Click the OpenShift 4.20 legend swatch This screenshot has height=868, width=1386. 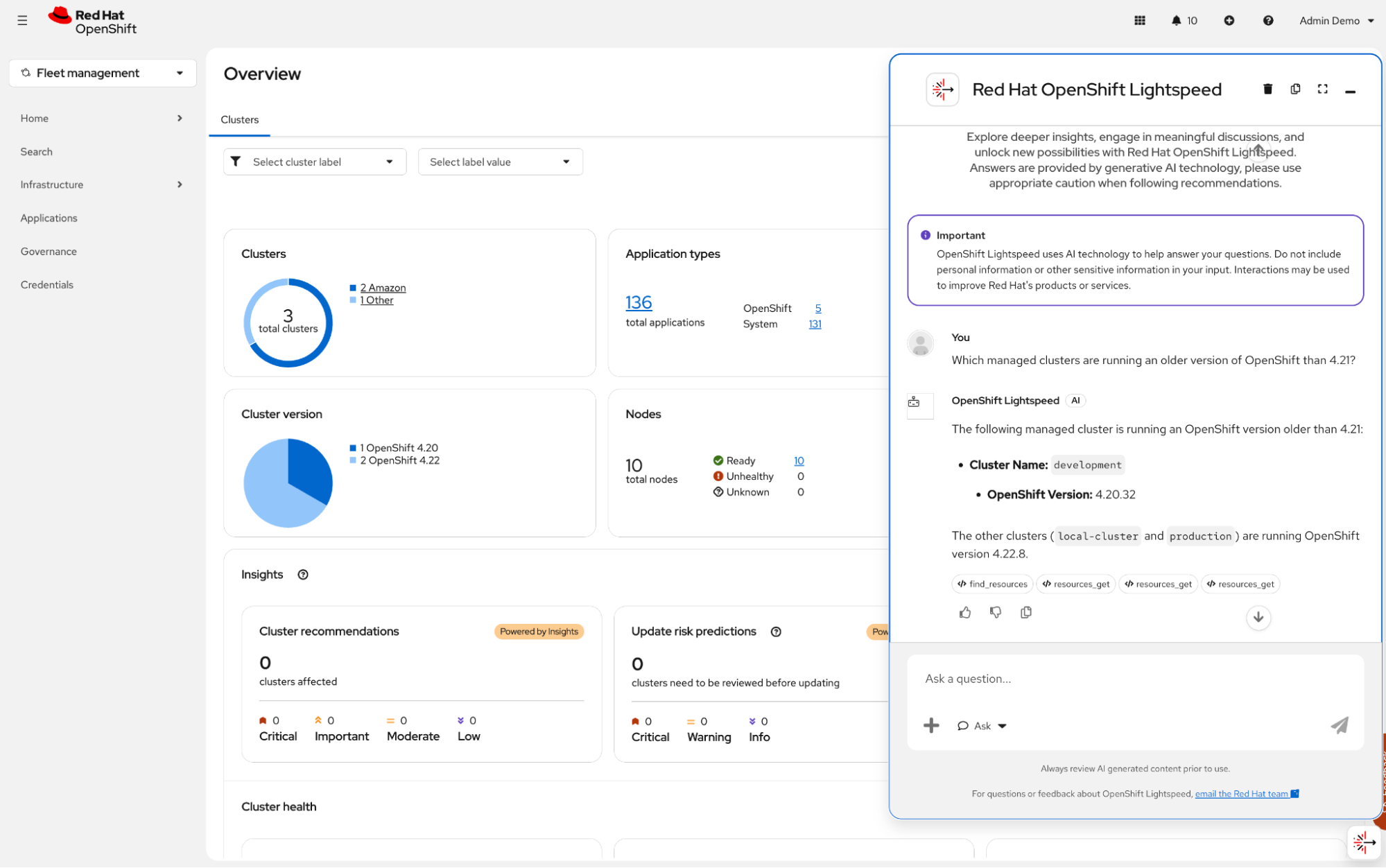click(x=353, y=448)
